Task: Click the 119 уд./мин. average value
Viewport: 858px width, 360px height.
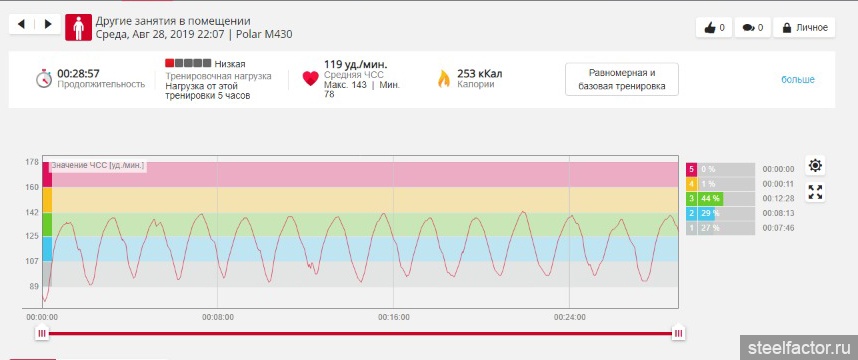Action: pos(356,64)
